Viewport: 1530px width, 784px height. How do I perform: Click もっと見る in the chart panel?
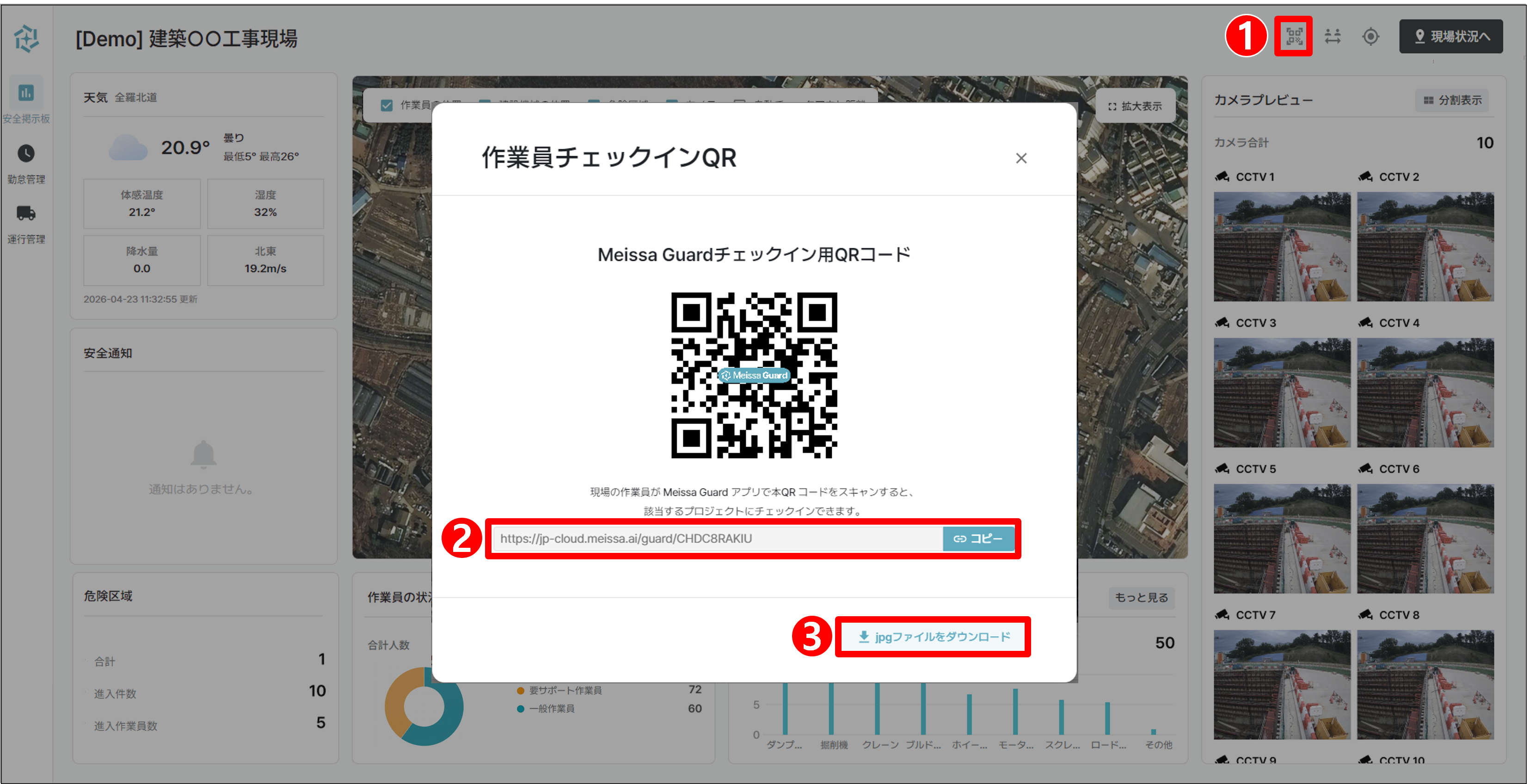click(x=1141, y=598)
